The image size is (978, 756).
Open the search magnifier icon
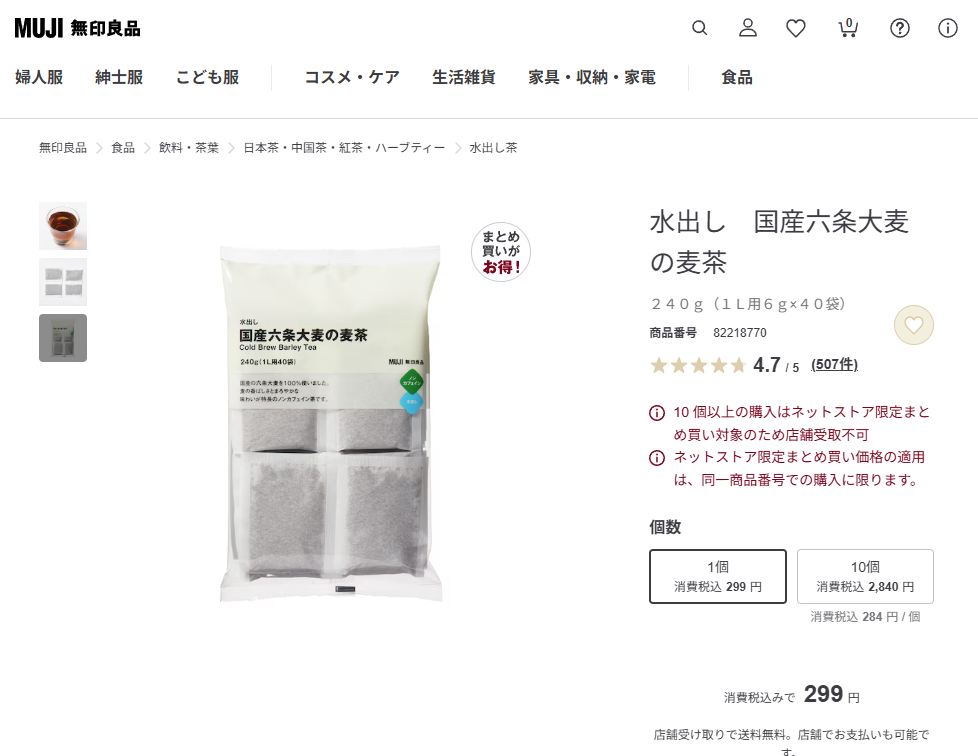tap(699, 28)
